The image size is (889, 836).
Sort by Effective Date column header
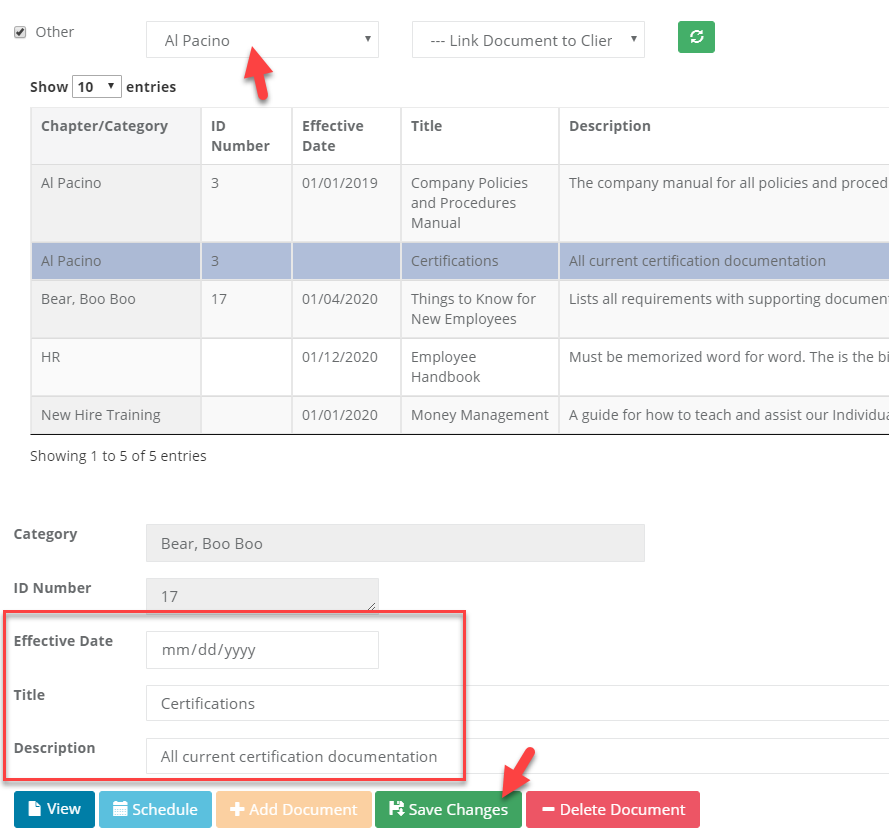pyautogui.click(x=333, y=136)
